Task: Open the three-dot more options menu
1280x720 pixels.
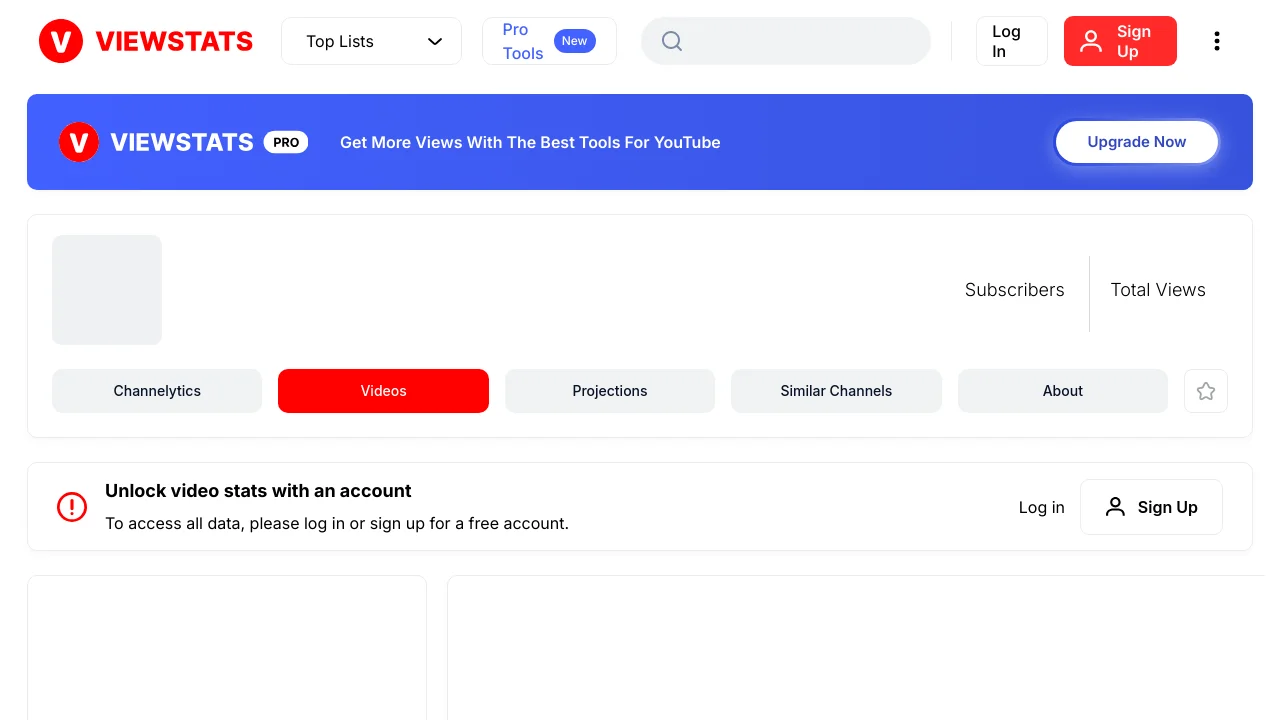Action: [1216, 41]
